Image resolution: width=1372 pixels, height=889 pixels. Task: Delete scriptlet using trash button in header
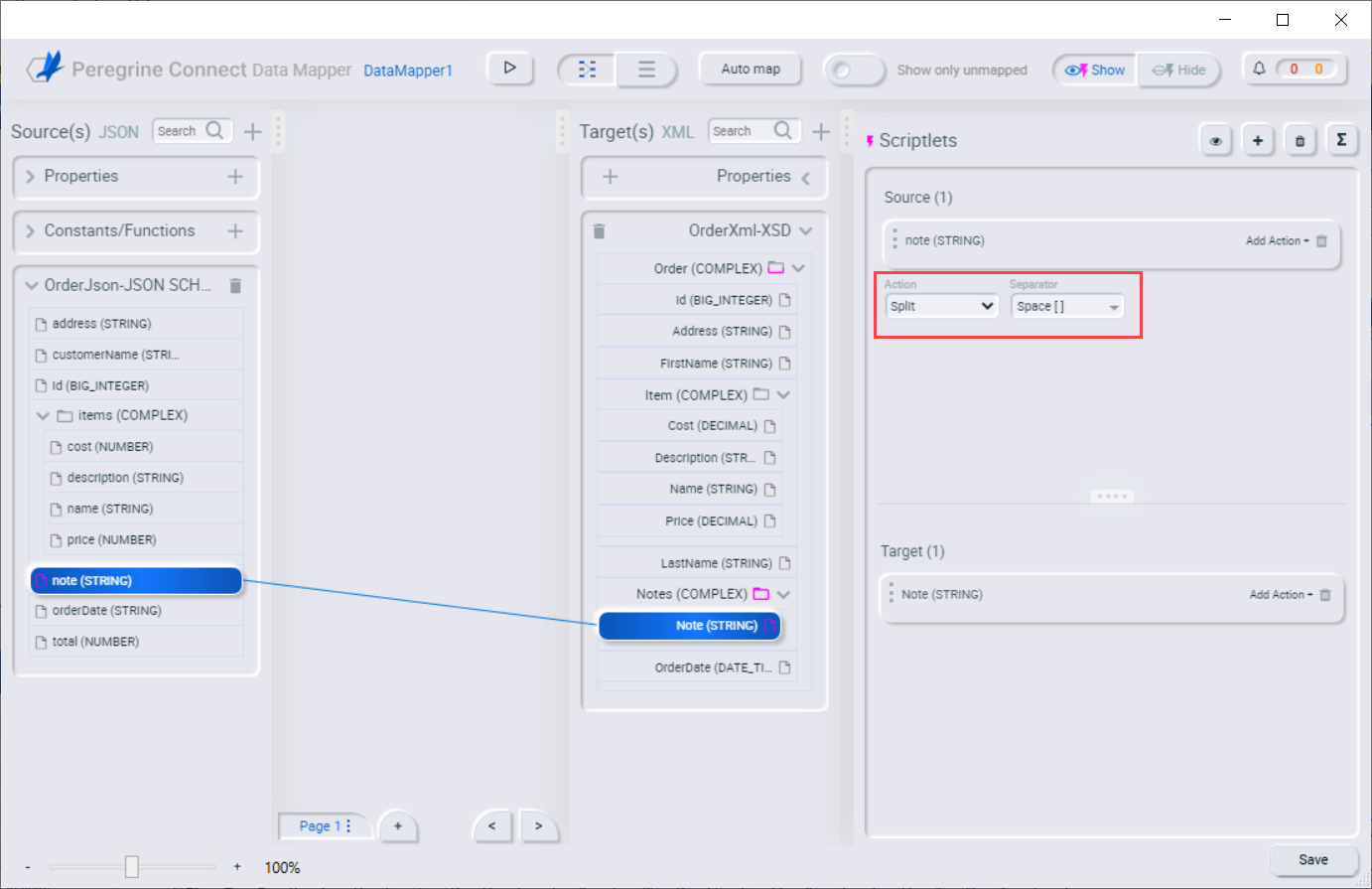click(x=1300, y=140)
